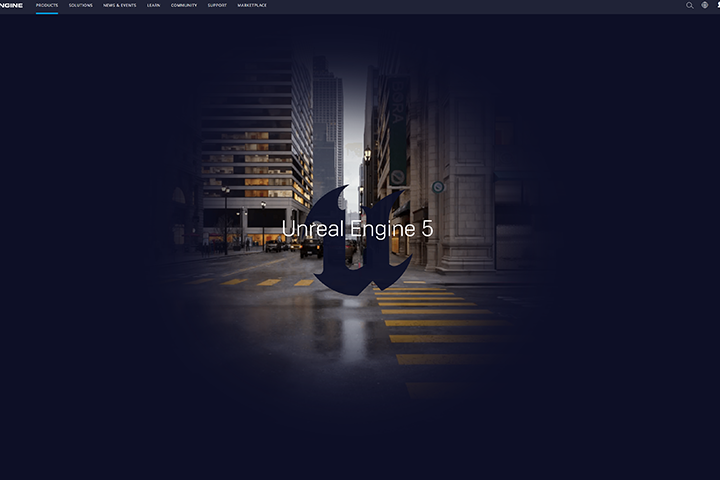
Task: Click the Unreal Engine 5 title
Action: [x=357, y=229]
